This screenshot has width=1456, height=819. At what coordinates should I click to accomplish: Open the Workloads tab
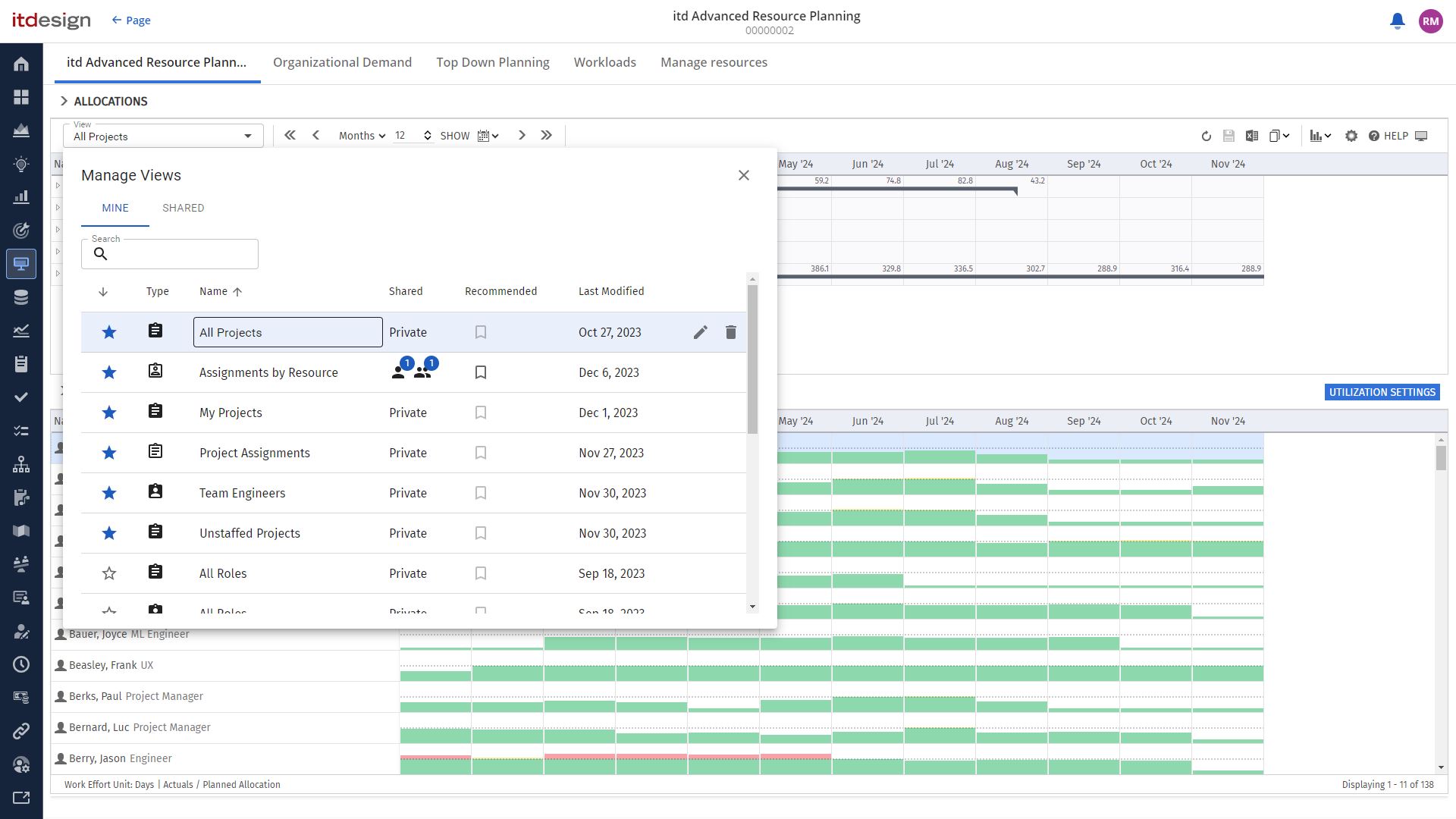point(604,62)
